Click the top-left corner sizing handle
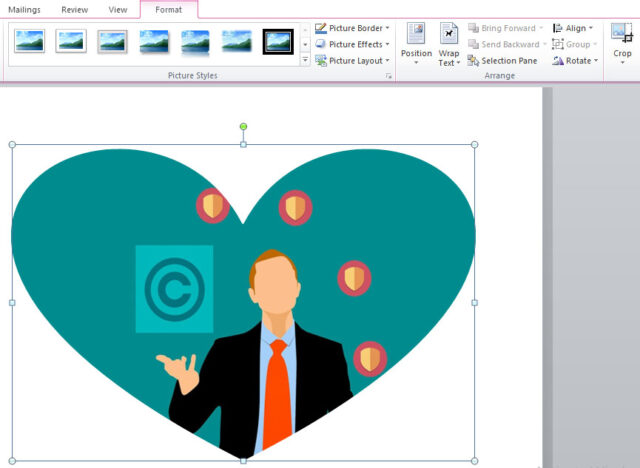Viewport: 640px width, 468px height. [12, 144]
